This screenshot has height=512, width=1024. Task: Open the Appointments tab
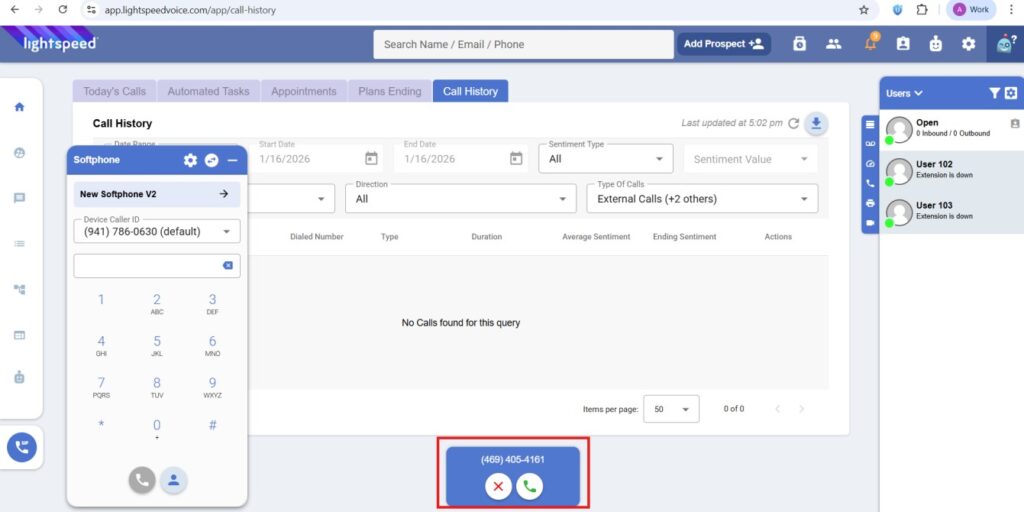[303, 91]
